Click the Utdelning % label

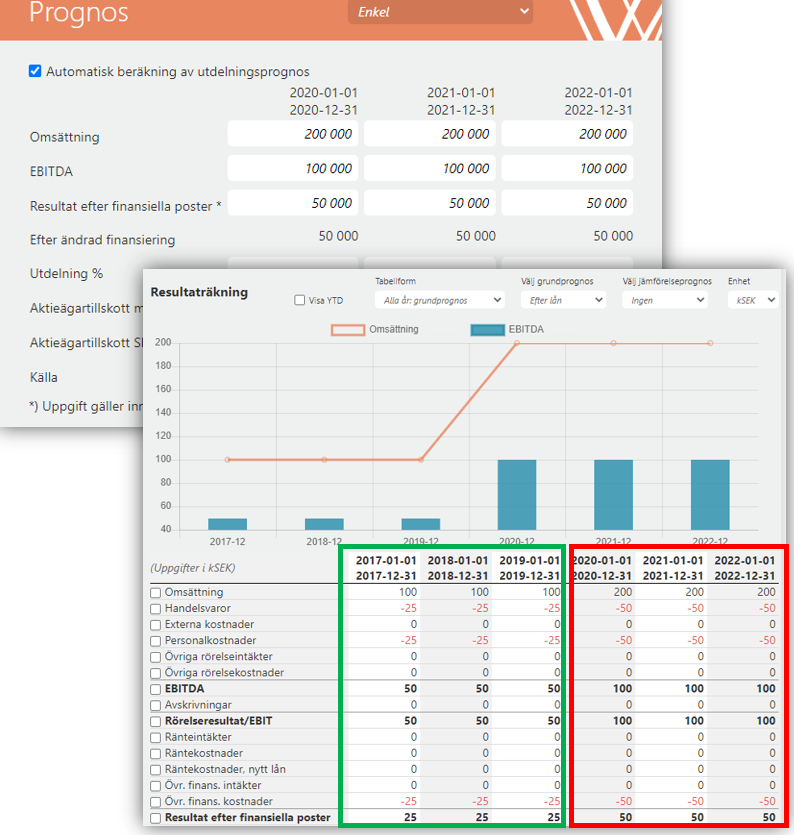coord(67,273)
